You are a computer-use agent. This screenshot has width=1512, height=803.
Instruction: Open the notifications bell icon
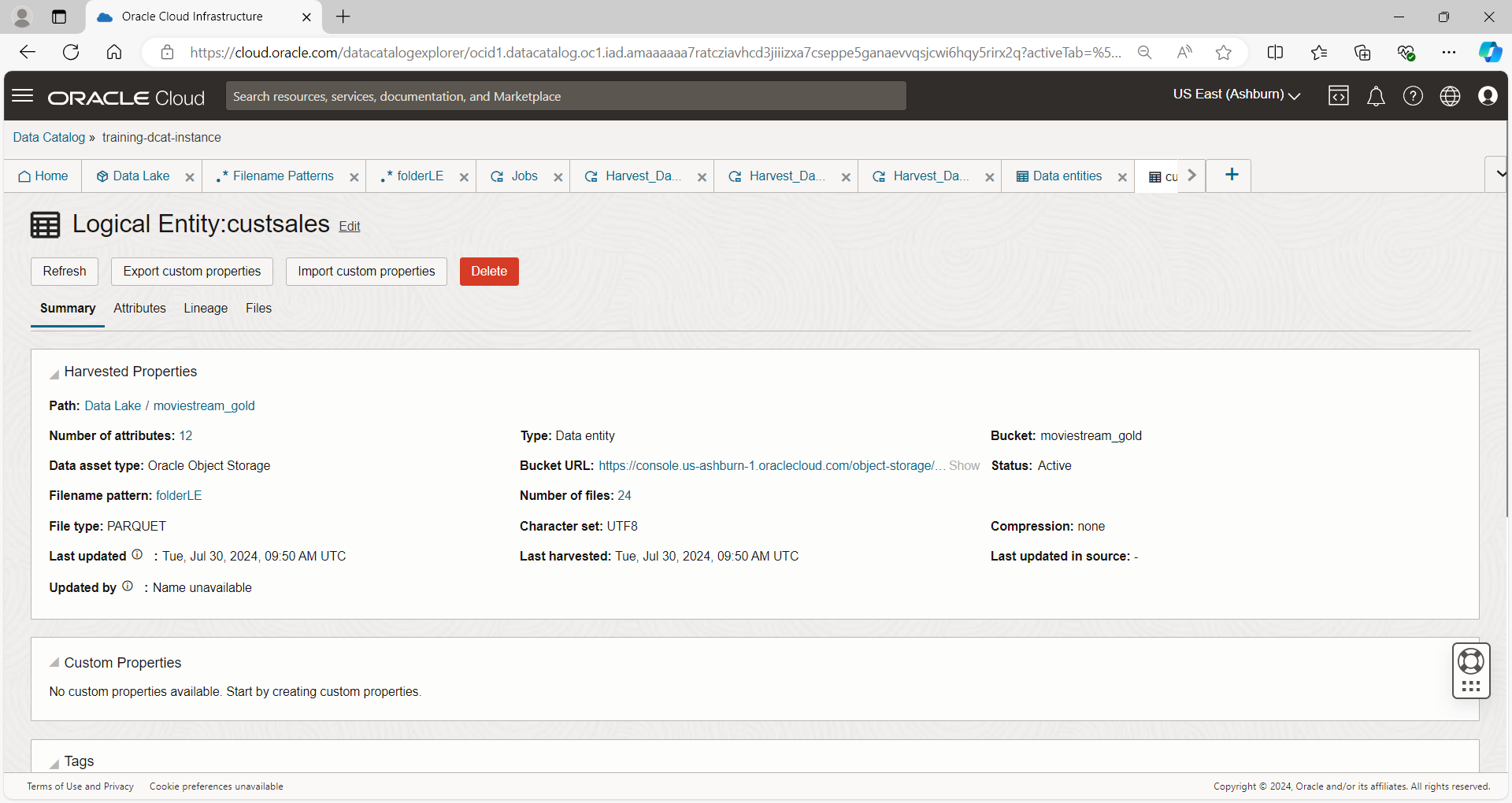click(x=1376, y=96)
